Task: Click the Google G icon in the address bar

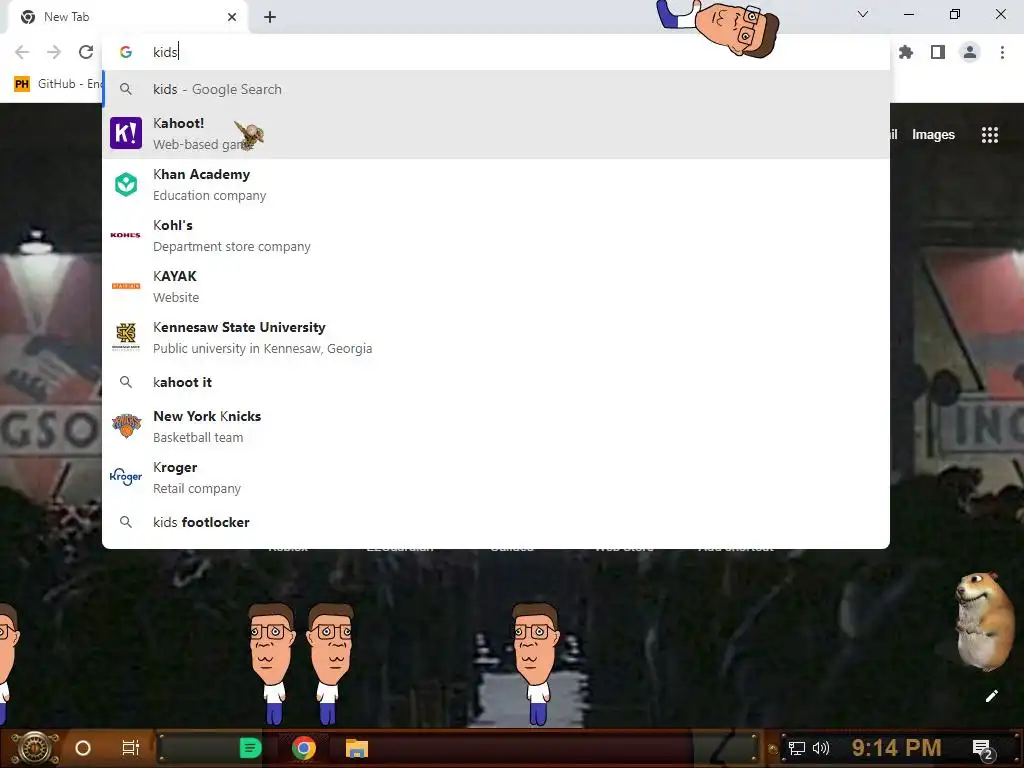Action: tap(126, 52)
